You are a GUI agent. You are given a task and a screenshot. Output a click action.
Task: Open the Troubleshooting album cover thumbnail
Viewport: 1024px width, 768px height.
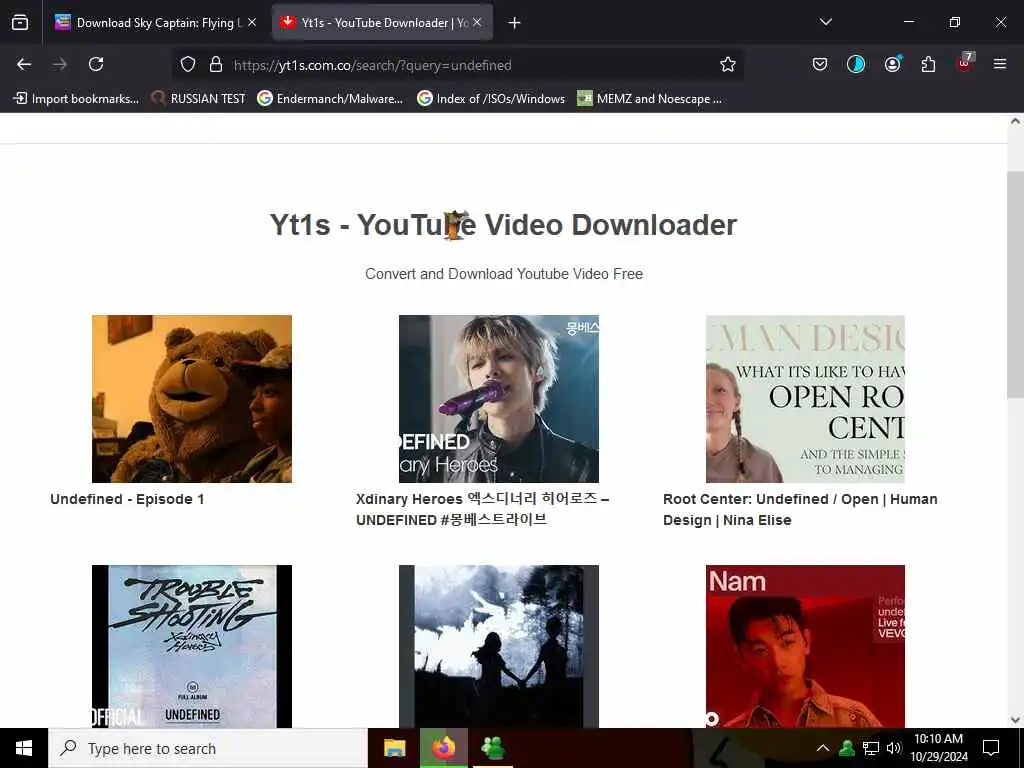point(192,647)
